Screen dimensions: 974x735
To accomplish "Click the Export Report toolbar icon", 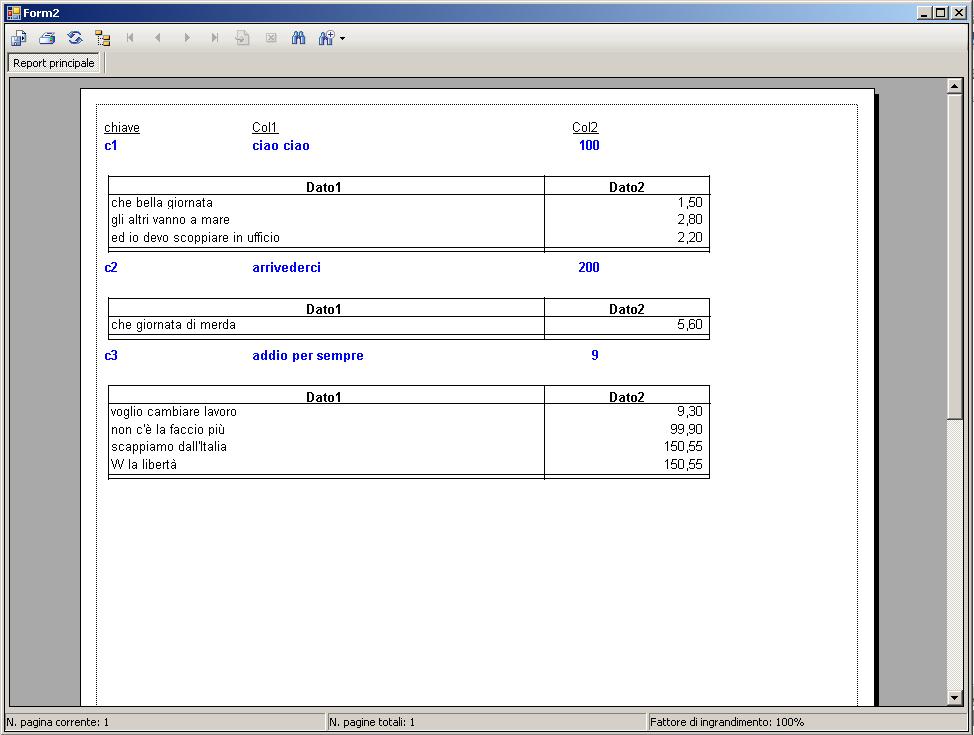I will [19, 39].
